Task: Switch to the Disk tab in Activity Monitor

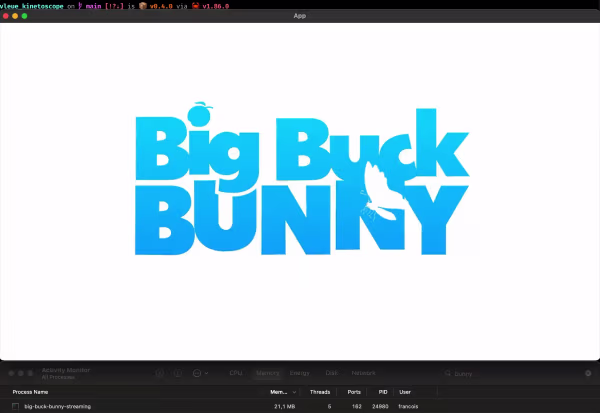Action: click(x=331, y=373)
